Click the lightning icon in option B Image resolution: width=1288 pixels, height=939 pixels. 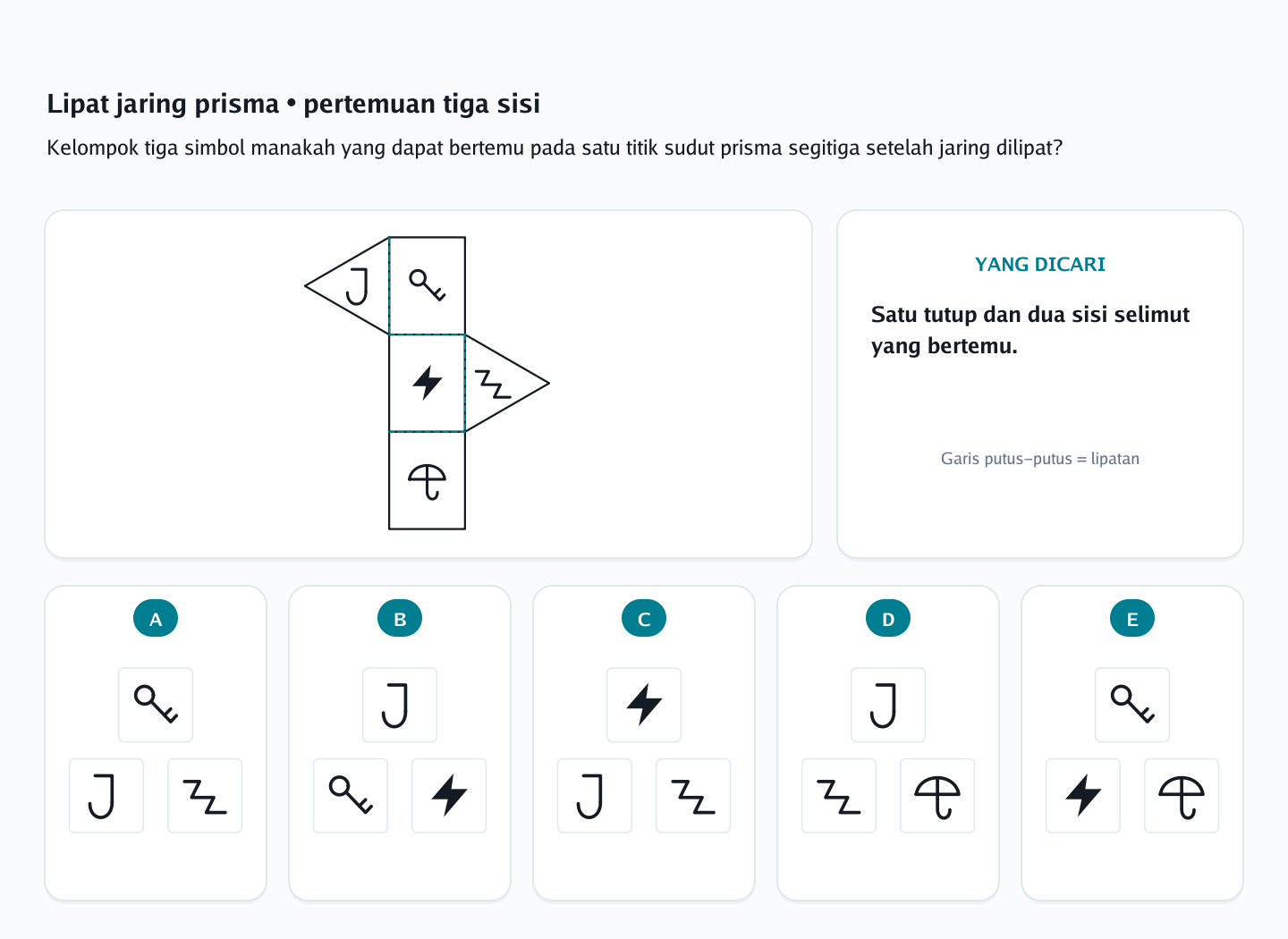449,795
